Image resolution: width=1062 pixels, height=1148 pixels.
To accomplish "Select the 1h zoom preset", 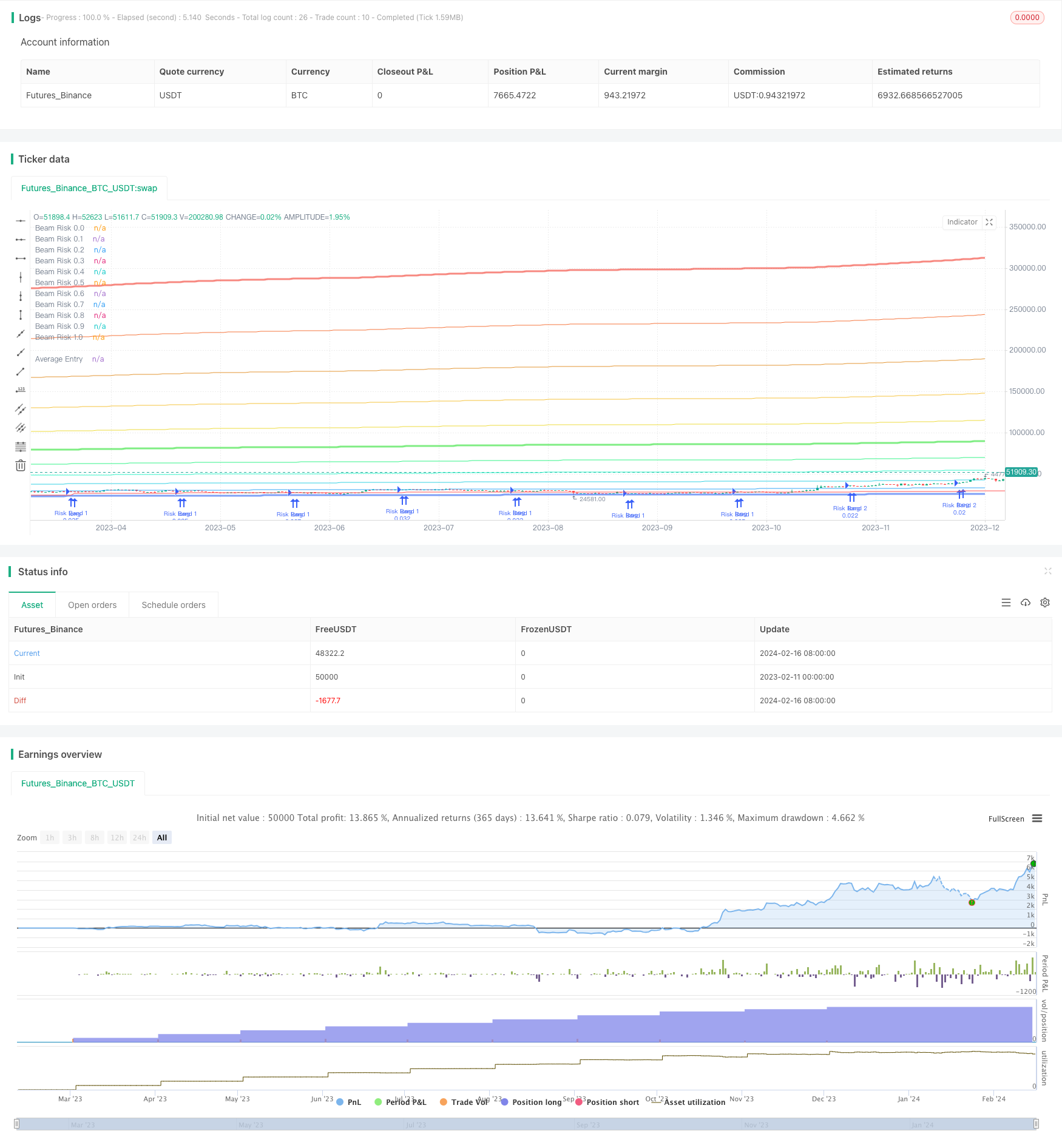I will (50, 837).
